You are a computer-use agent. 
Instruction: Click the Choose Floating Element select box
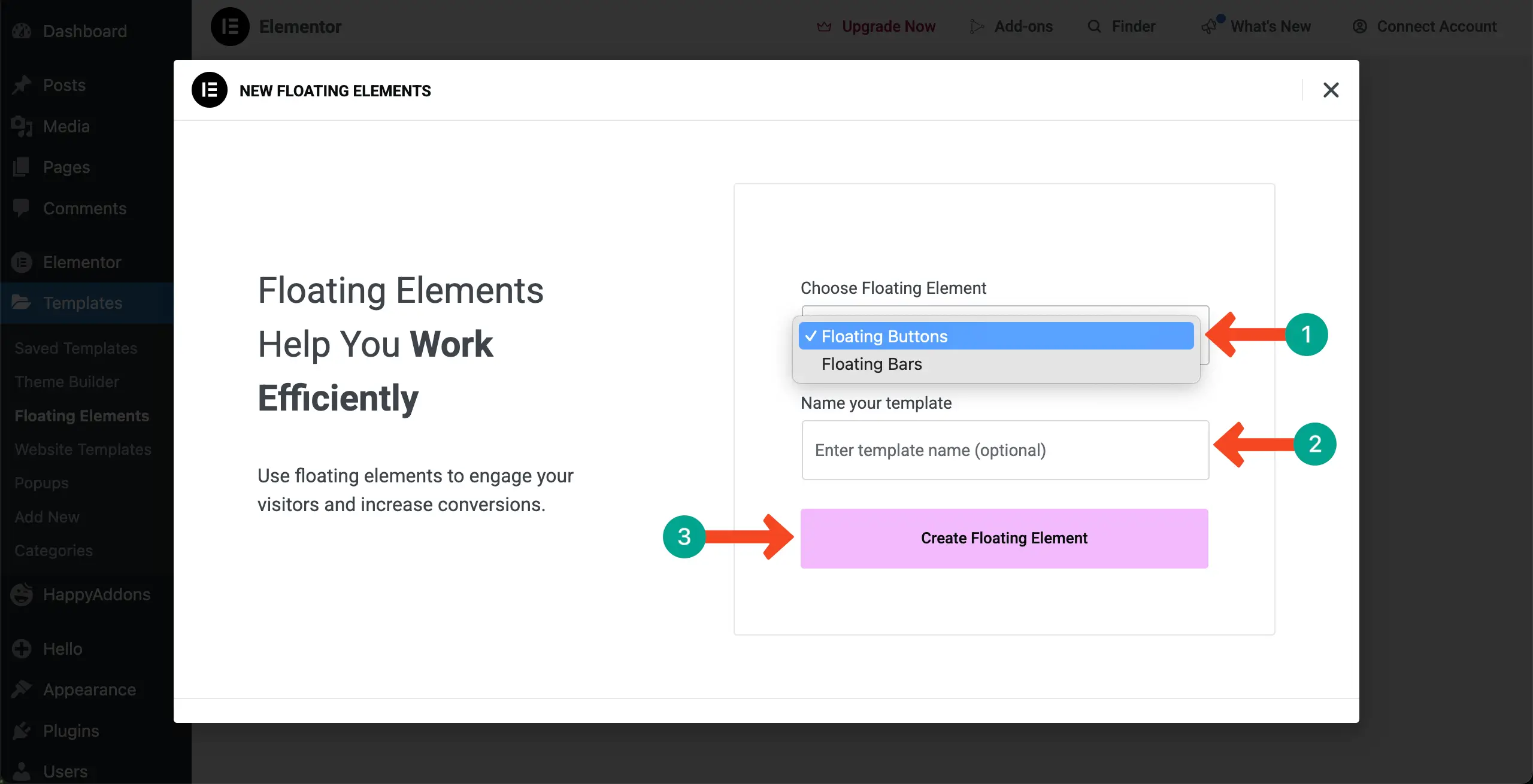coord(1005,311)
